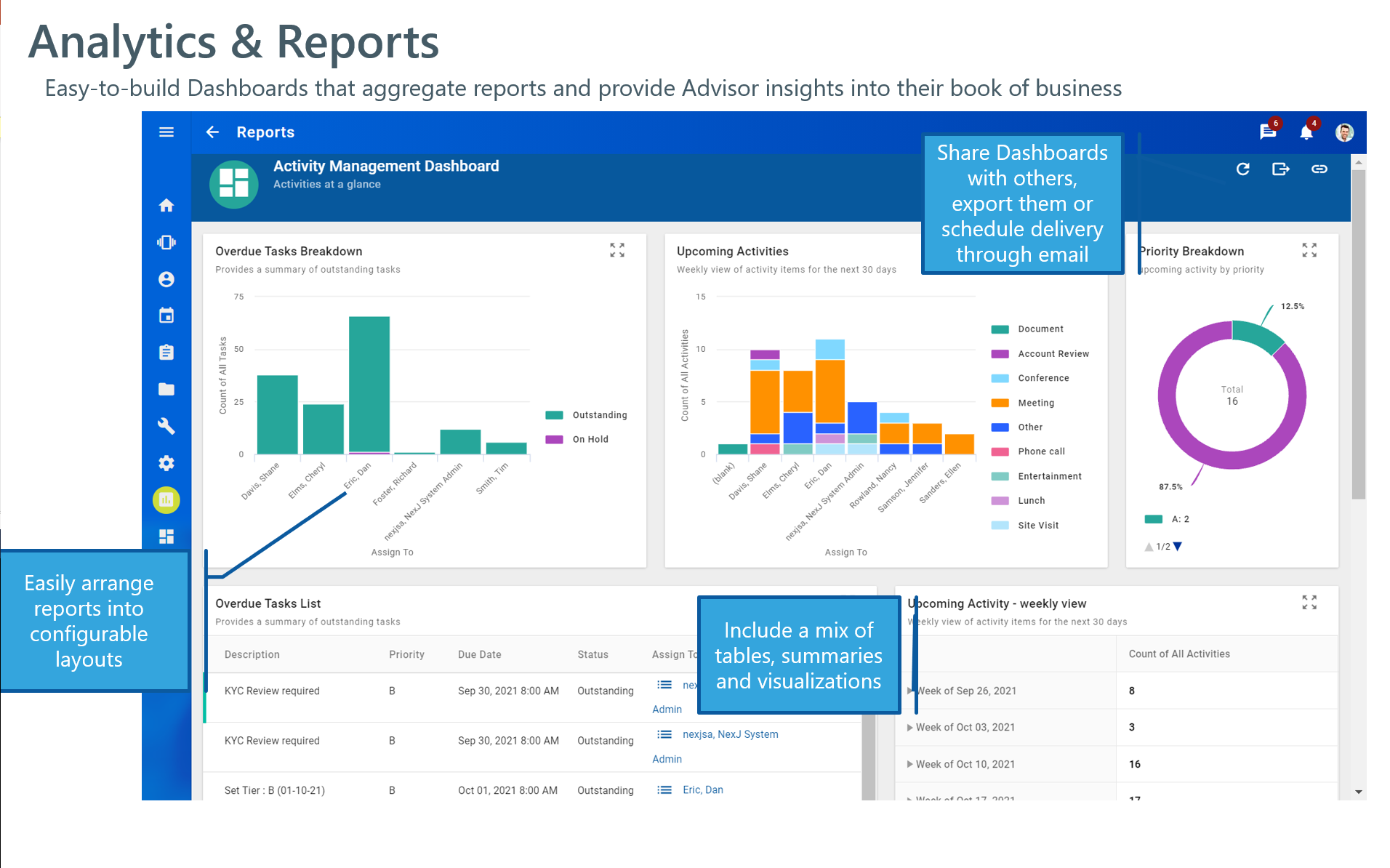Image resolution: width=1390 pixels, height=868 pixels.
Task: Sort by Count of All Activities header
Action: click(x=1179, y=654)
